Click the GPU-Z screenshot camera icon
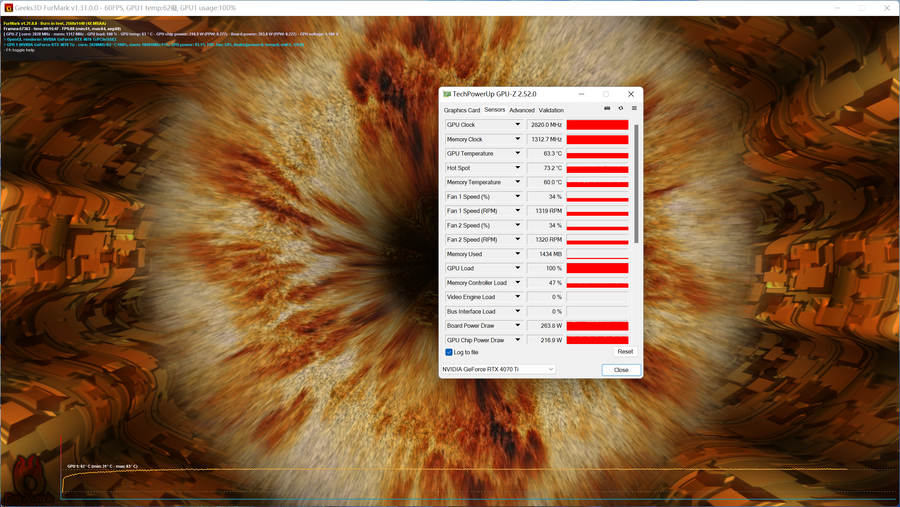This screenshot has height=507, width=900. point(607,108)
